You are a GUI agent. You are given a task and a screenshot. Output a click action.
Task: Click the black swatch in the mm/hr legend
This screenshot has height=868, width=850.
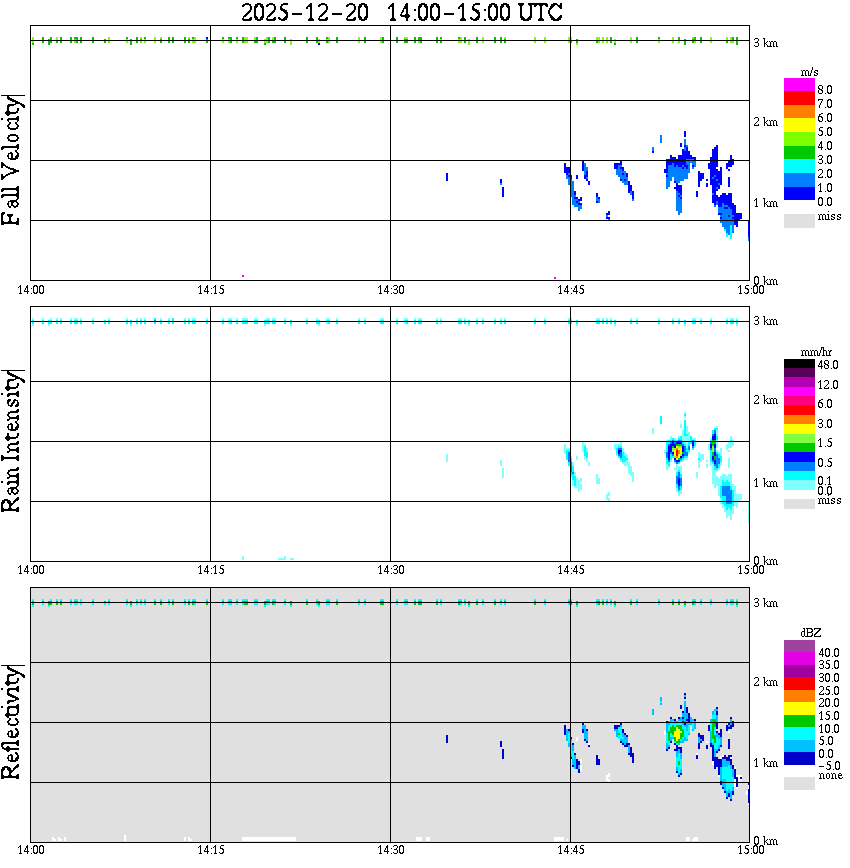tap(799, 364)
